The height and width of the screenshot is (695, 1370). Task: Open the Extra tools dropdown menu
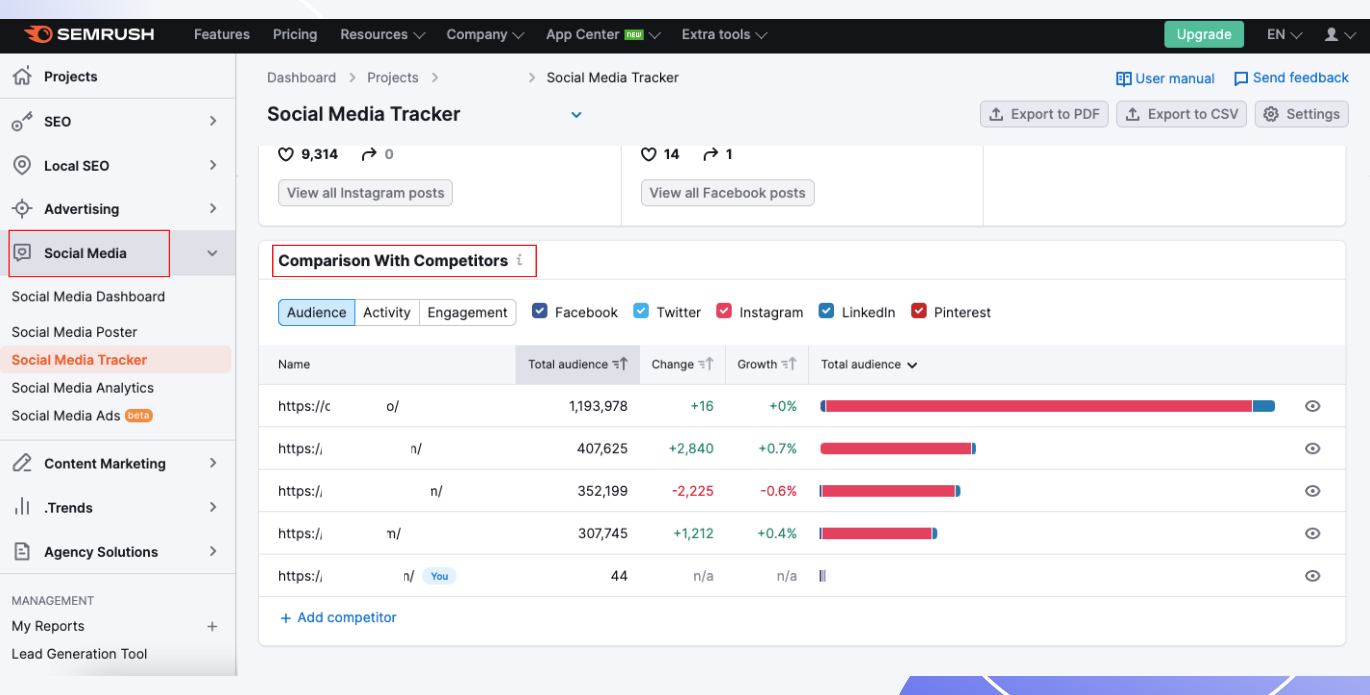(724, 34)
